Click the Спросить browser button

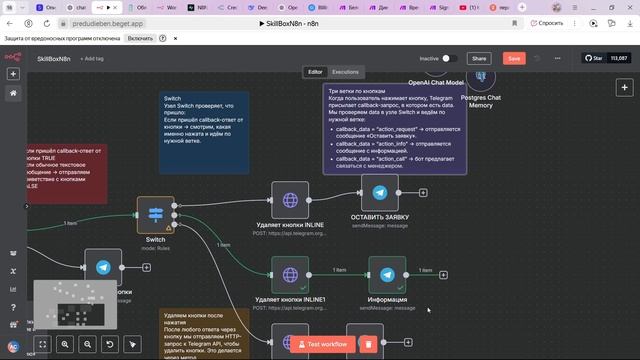coord(547,23)
